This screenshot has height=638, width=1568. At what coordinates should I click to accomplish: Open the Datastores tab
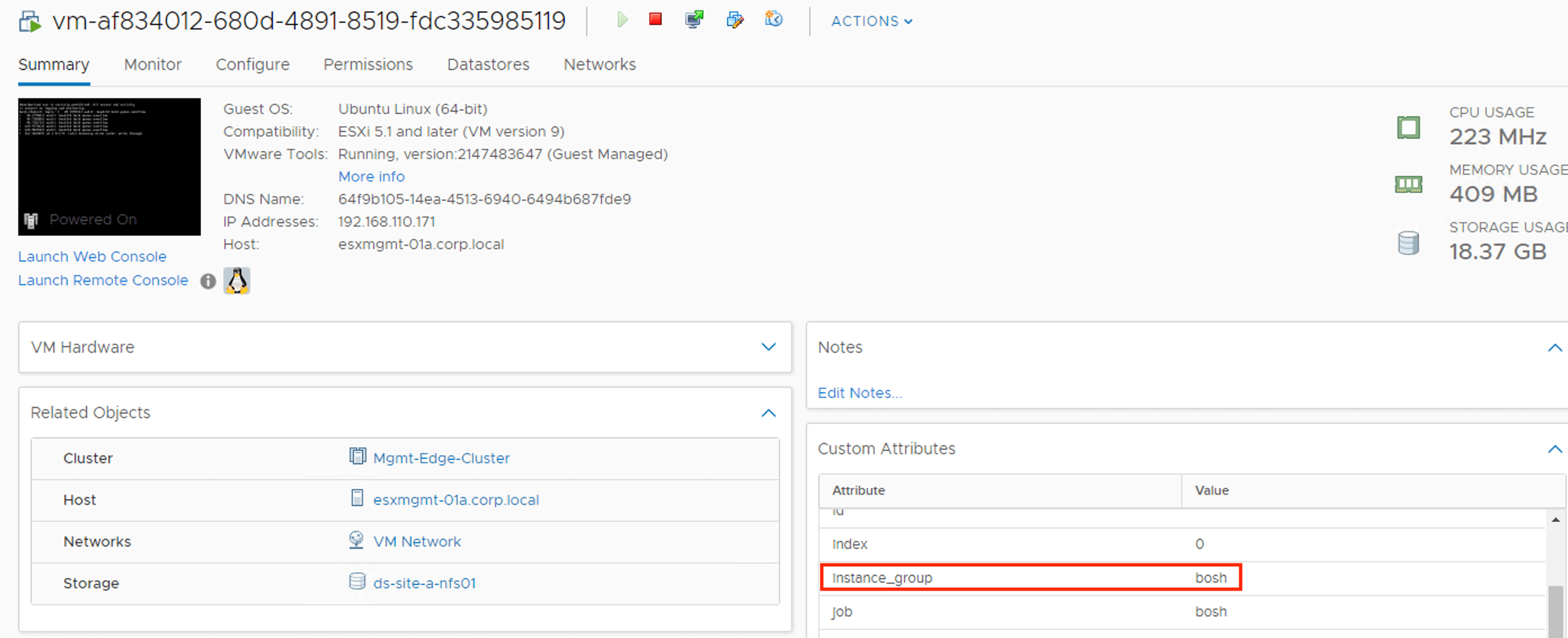click(x=488, y=64)
